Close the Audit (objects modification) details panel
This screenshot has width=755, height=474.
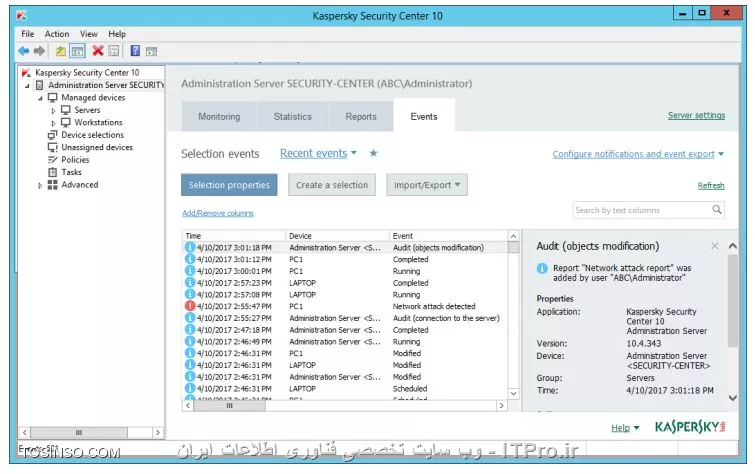tap(715, 246)
